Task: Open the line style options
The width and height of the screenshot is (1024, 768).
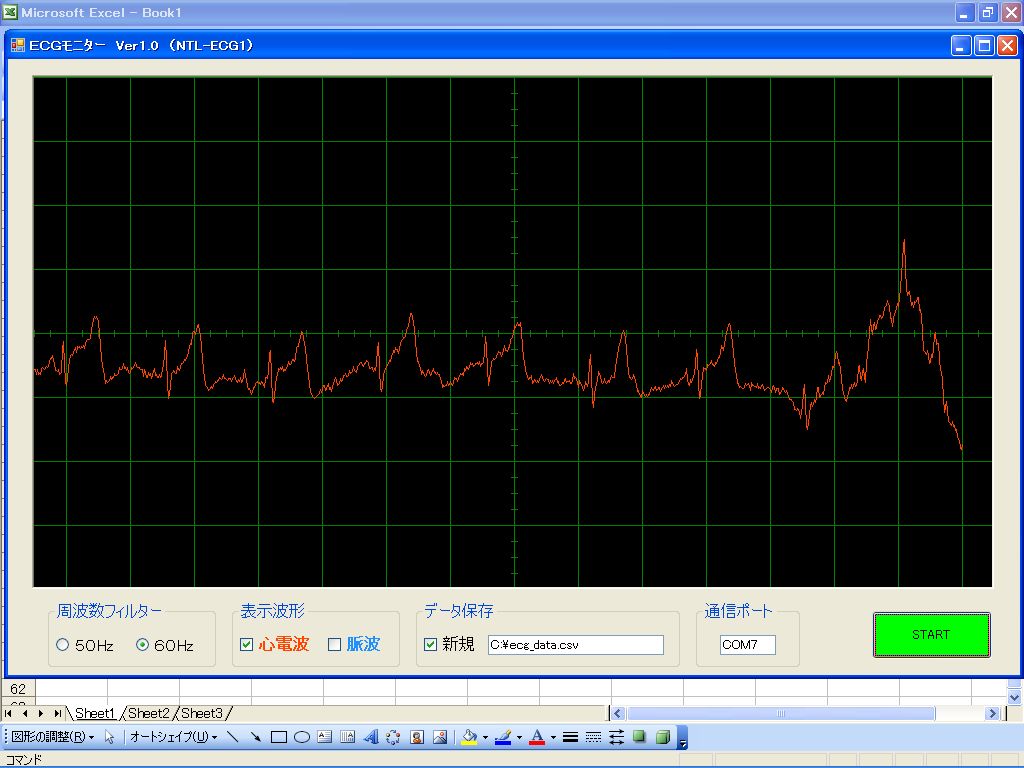Action: click(570, 737)
